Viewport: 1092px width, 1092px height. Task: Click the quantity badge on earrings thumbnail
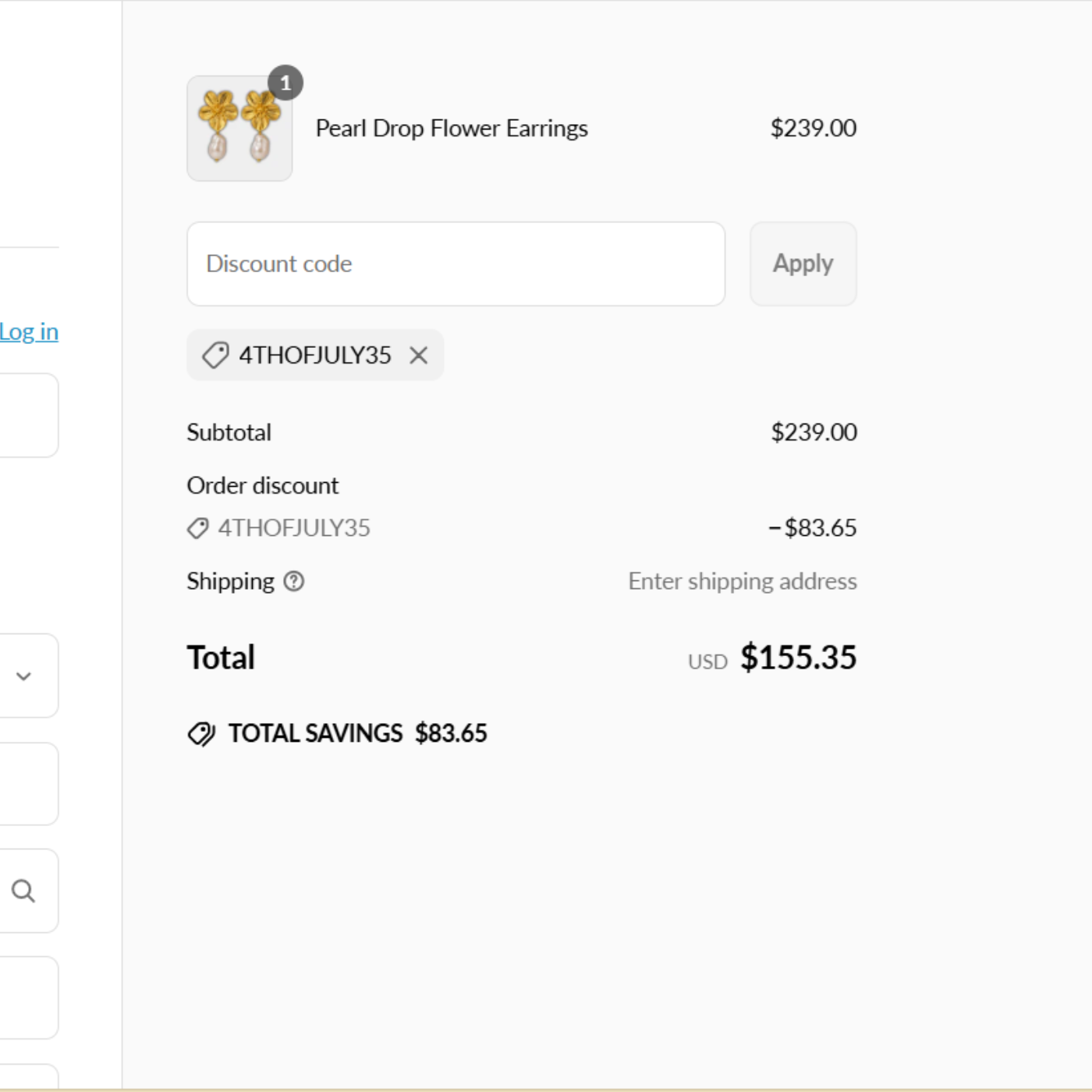285,83
